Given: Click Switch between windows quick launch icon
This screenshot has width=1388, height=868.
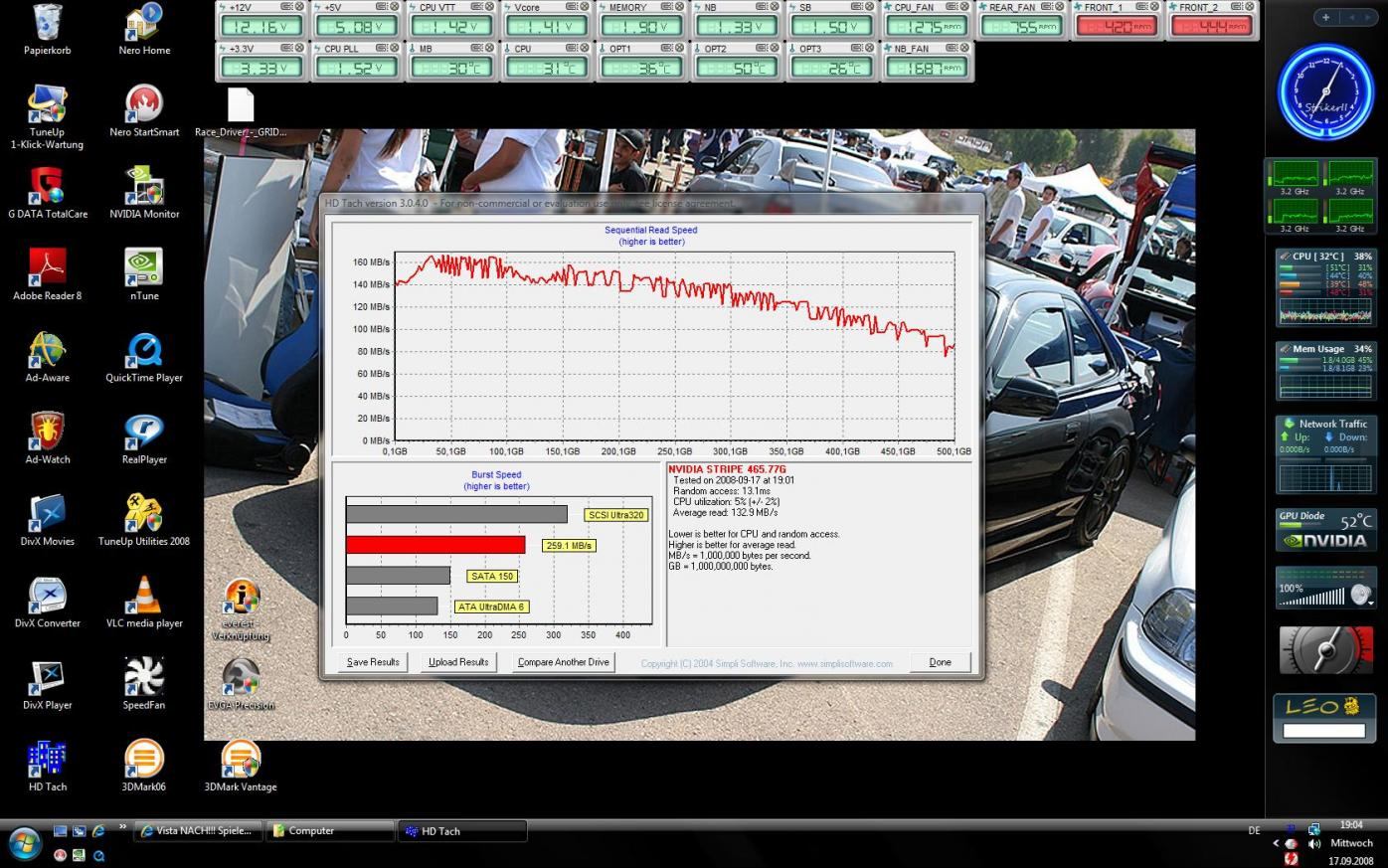Looking at the screenshot, I should (x=80, y=831).
